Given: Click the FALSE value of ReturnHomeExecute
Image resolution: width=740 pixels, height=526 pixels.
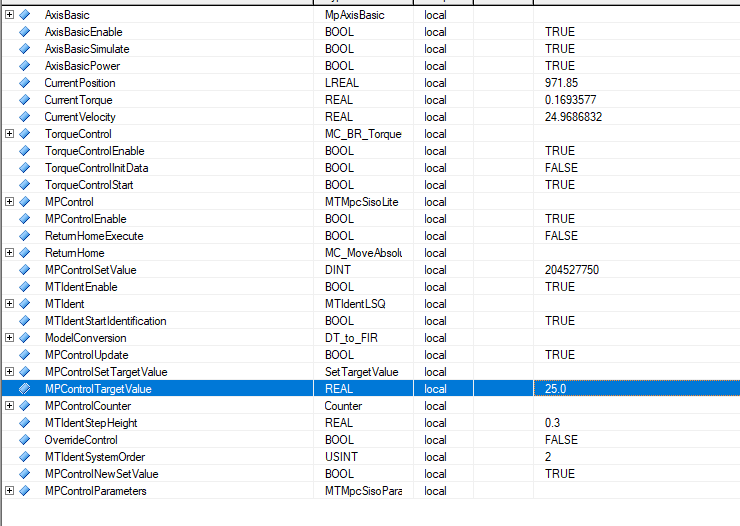Looking at the screenshot, I should (561, 236).
